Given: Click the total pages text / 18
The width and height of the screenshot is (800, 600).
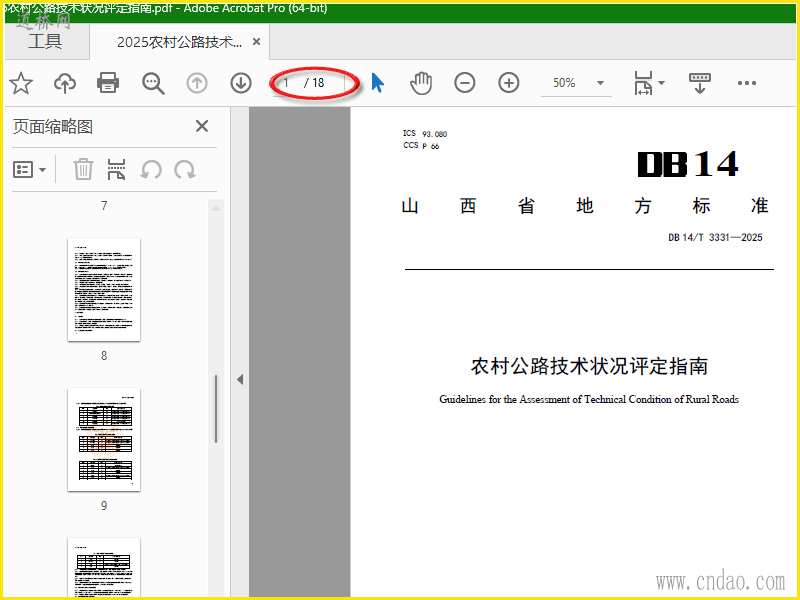Looking at the screenshot, I should tap(314, 83).
